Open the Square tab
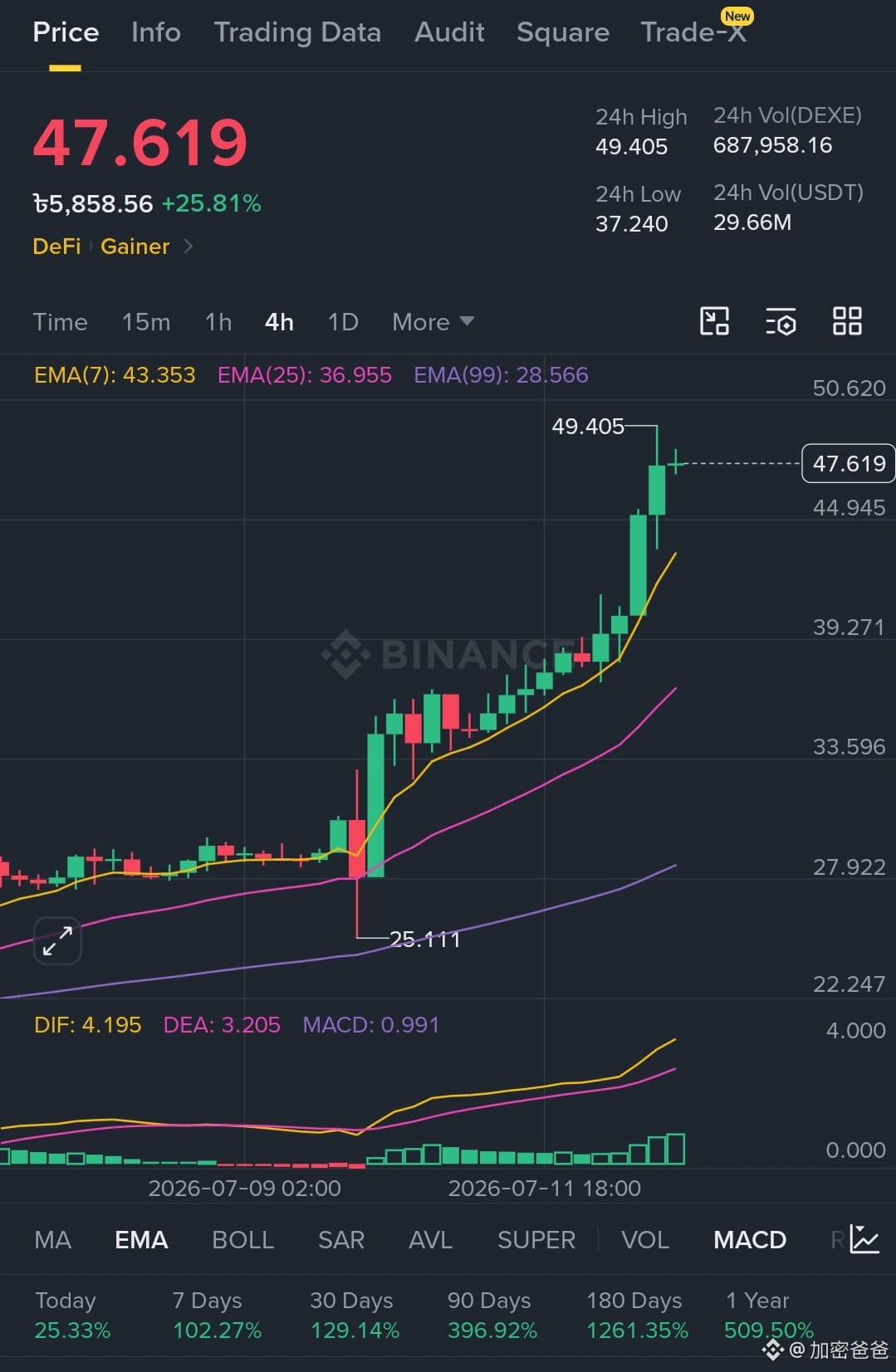 click(563, 32)
